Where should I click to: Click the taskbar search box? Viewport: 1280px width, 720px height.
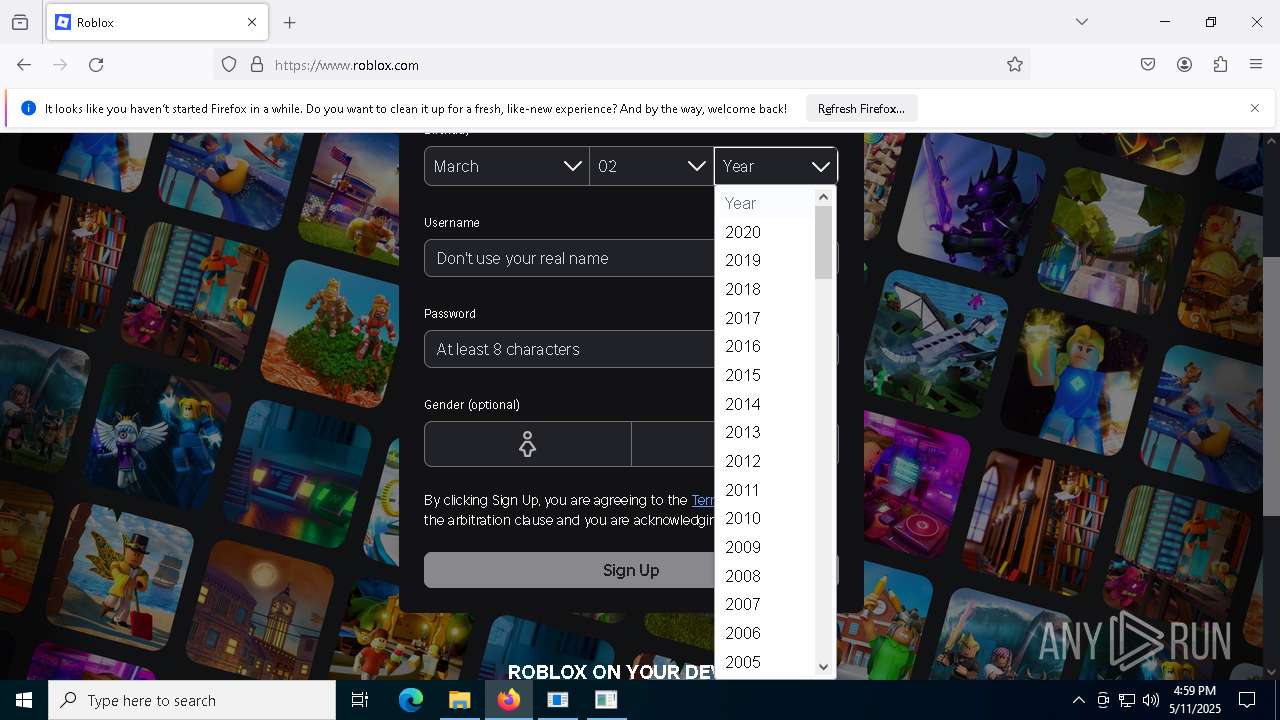tap(192, 700)
